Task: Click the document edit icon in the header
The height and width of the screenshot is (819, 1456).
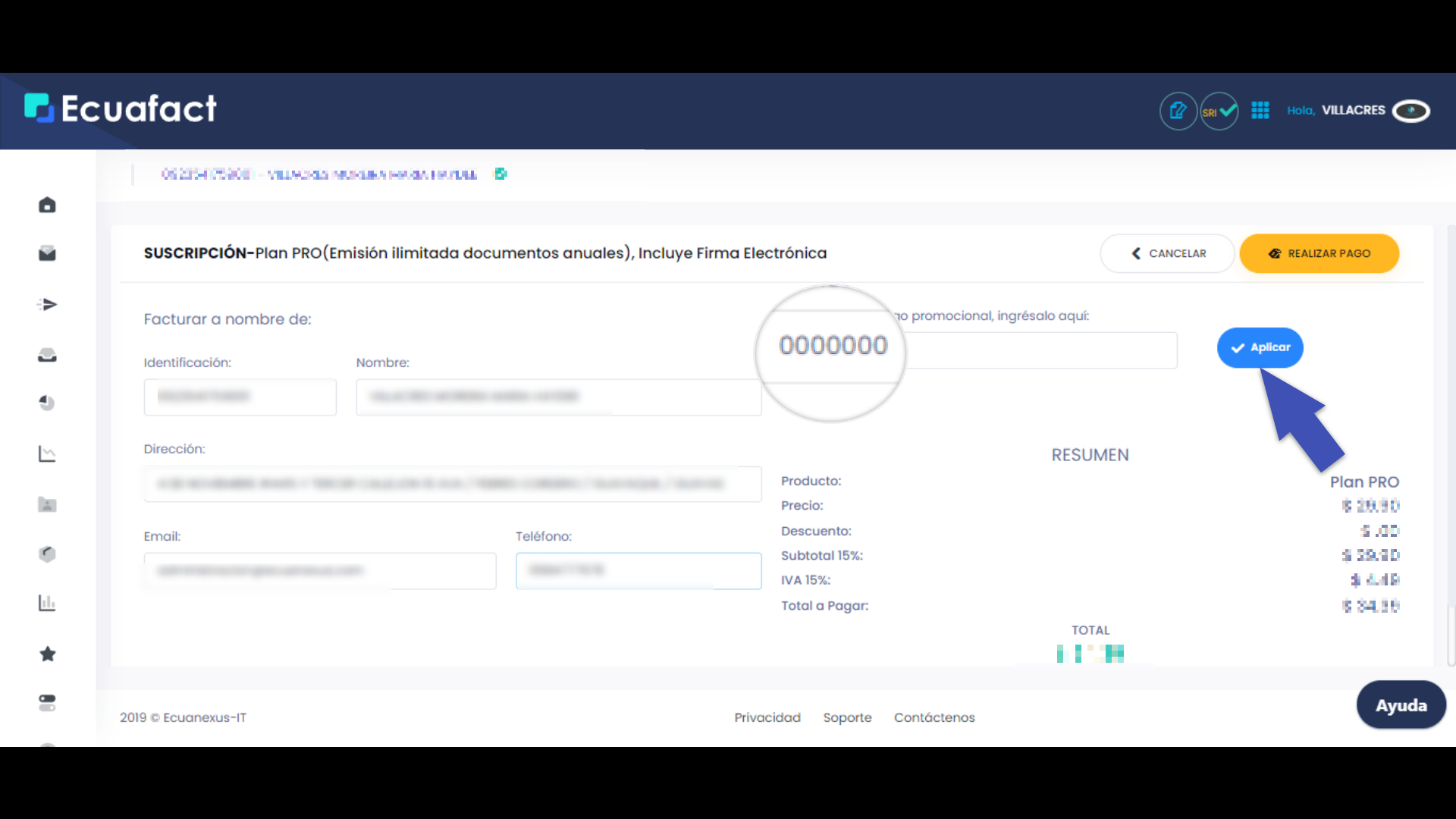Action: click(1178, 111)
